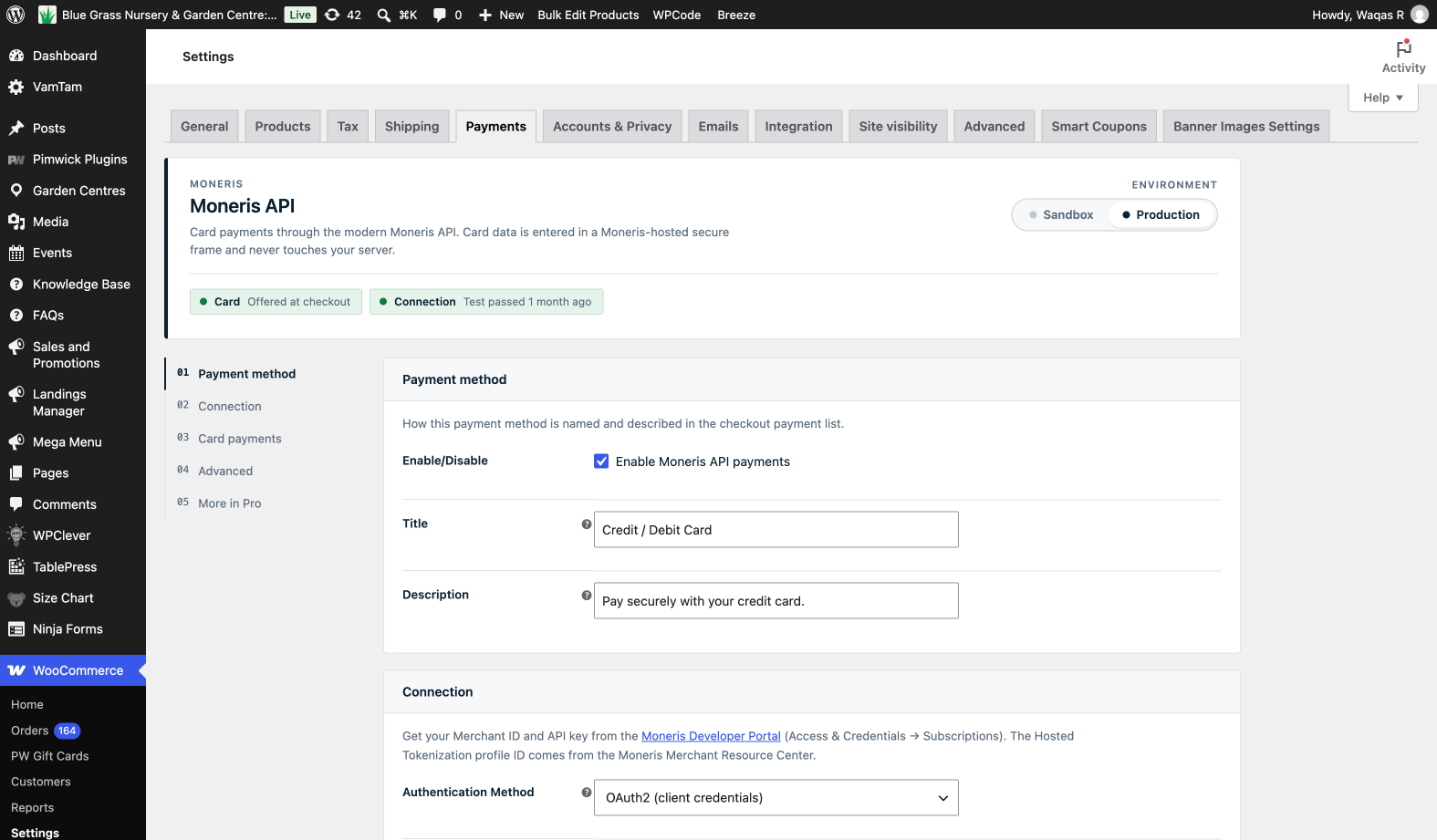Click the Events calendar icon
The image size is (1437, 840).
[16, 253]
